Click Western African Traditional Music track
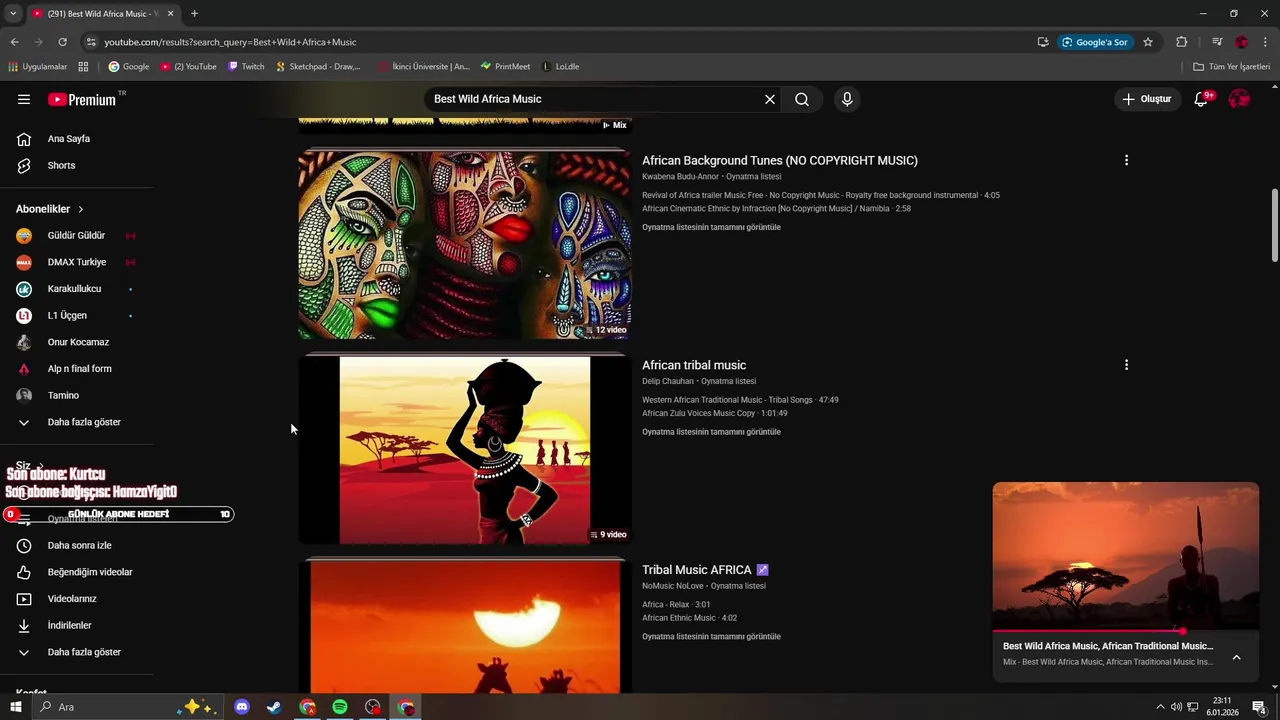The height and width of the screenshot is (720, 1280). 740,400
